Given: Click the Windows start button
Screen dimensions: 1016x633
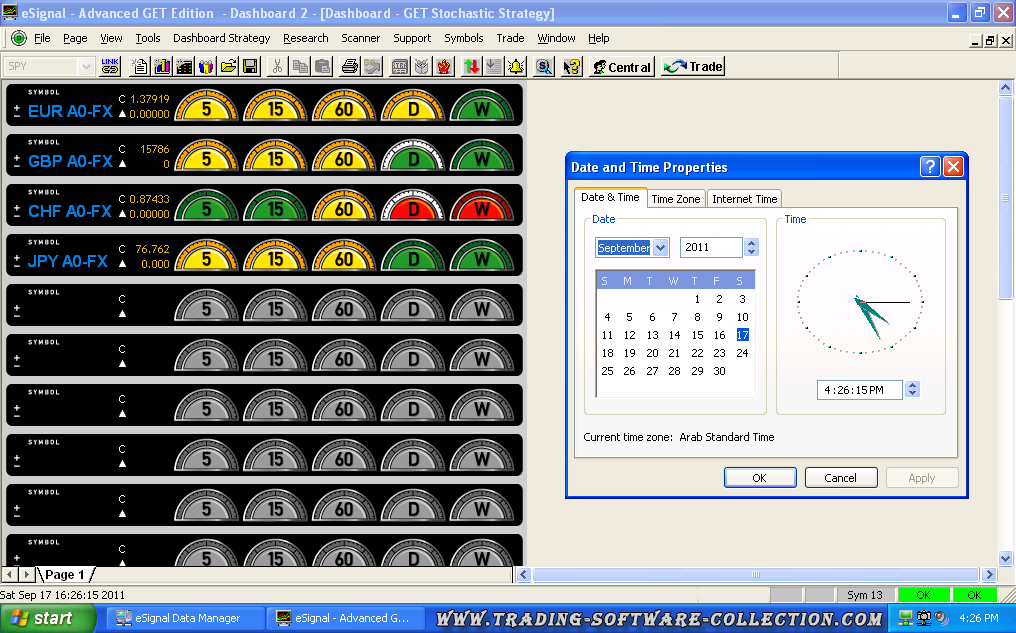Looking at the screenshot, I should pos(40,618).
